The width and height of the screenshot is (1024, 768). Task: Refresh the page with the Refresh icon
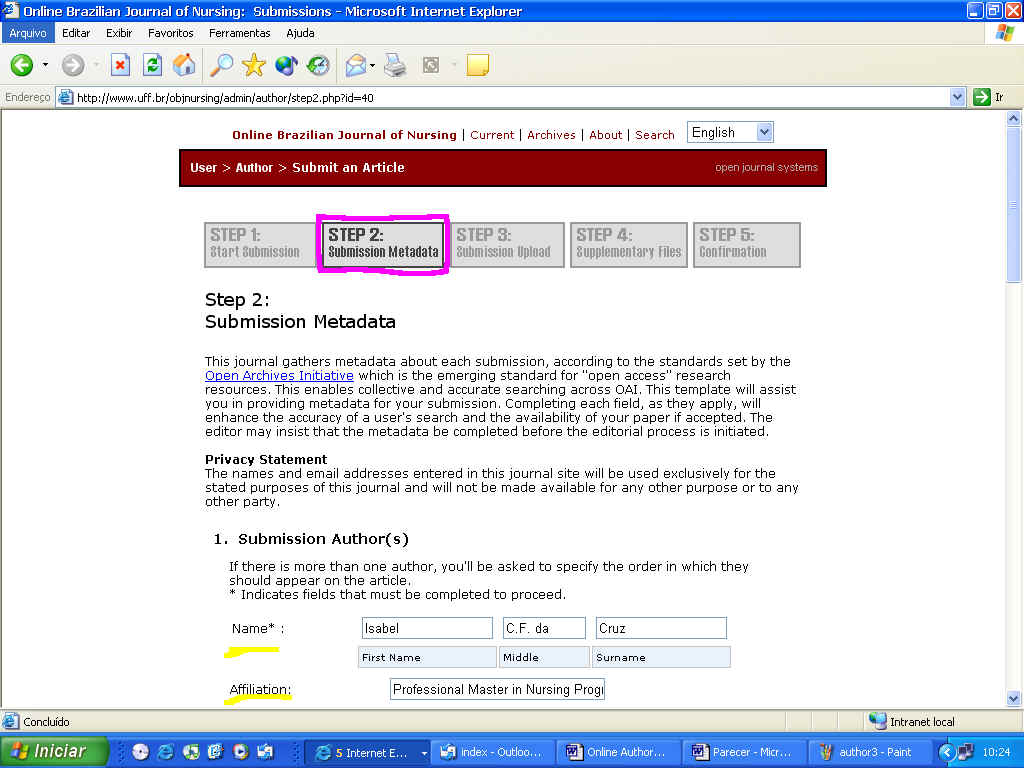(152, 66)
